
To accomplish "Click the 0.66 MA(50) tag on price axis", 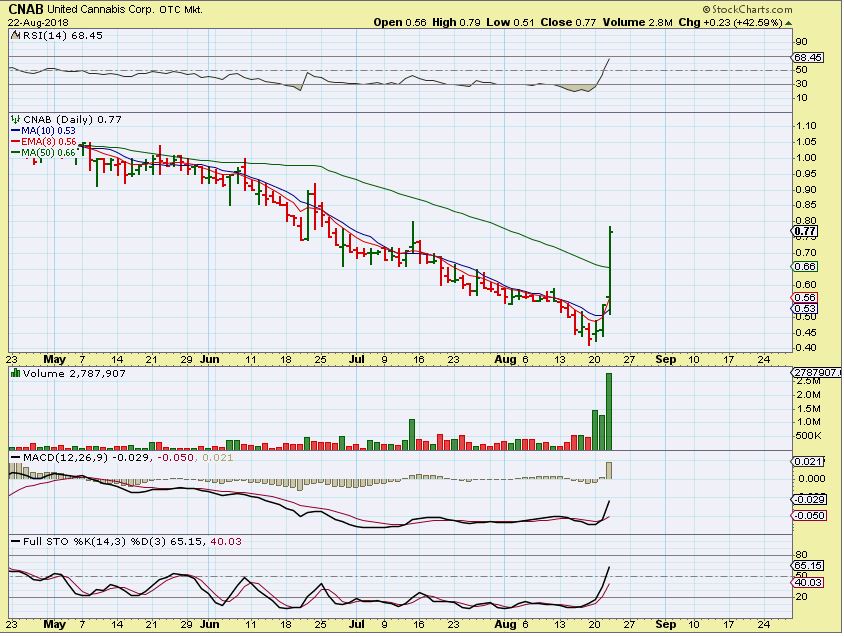I will coord(805,267).
